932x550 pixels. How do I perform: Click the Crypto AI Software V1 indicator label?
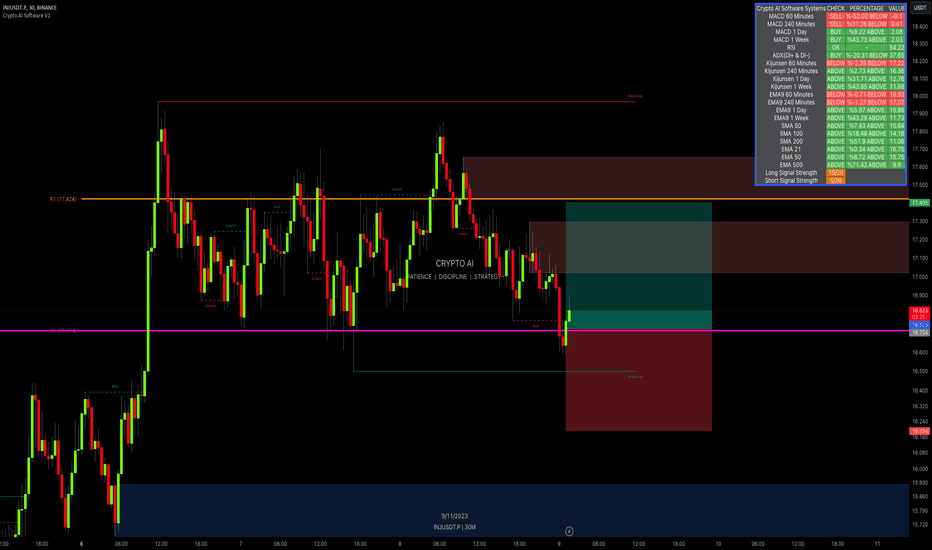[x=27, y=15]
